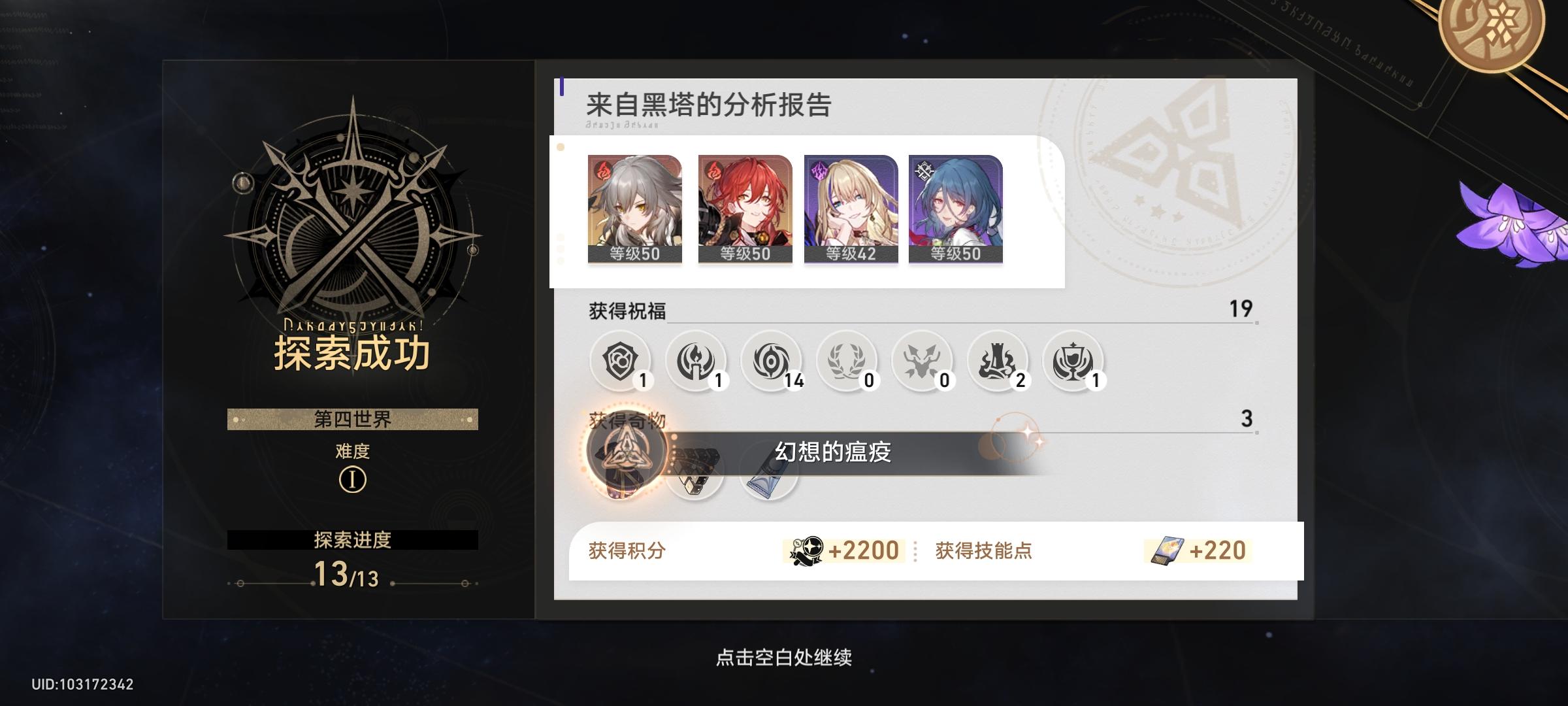Click the points reward +2200 icon
This screenshot has width=1568, height=706.
[x=806, y=551]
